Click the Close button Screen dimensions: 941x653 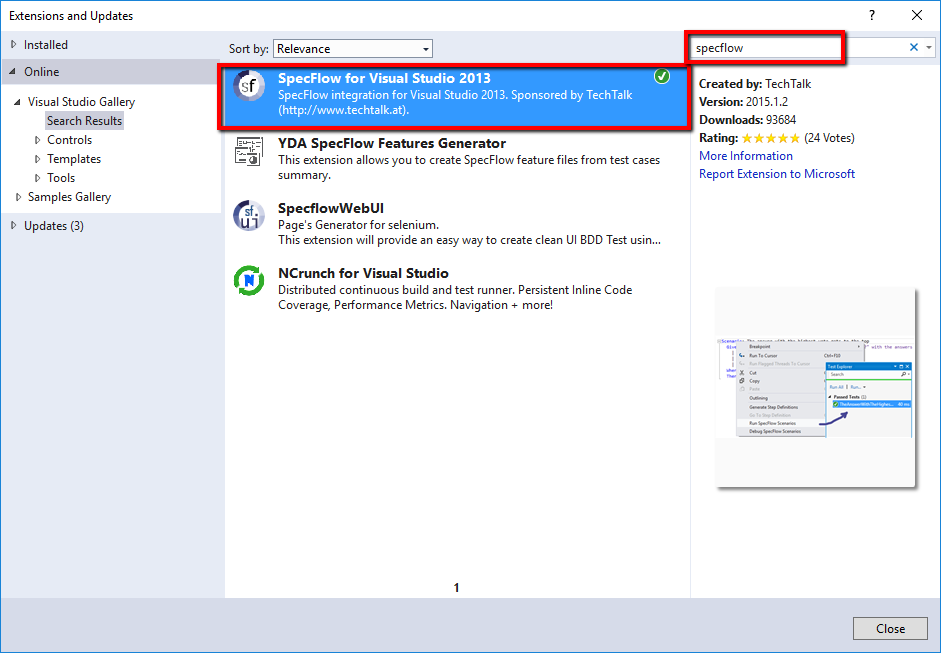click(x=889, y=628)
